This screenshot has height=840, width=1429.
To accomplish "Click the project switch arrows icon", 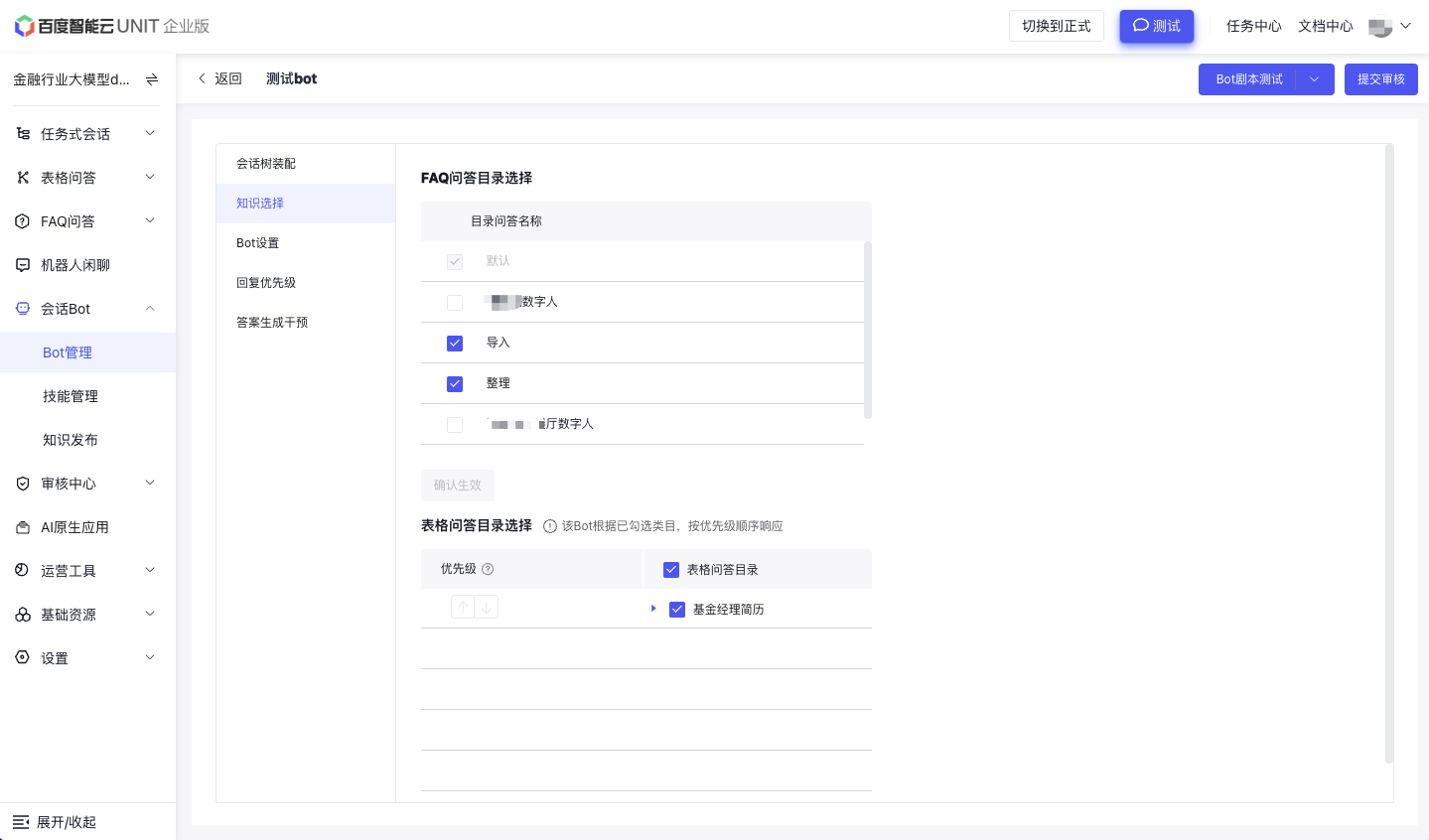I will (x=152, y=79).
